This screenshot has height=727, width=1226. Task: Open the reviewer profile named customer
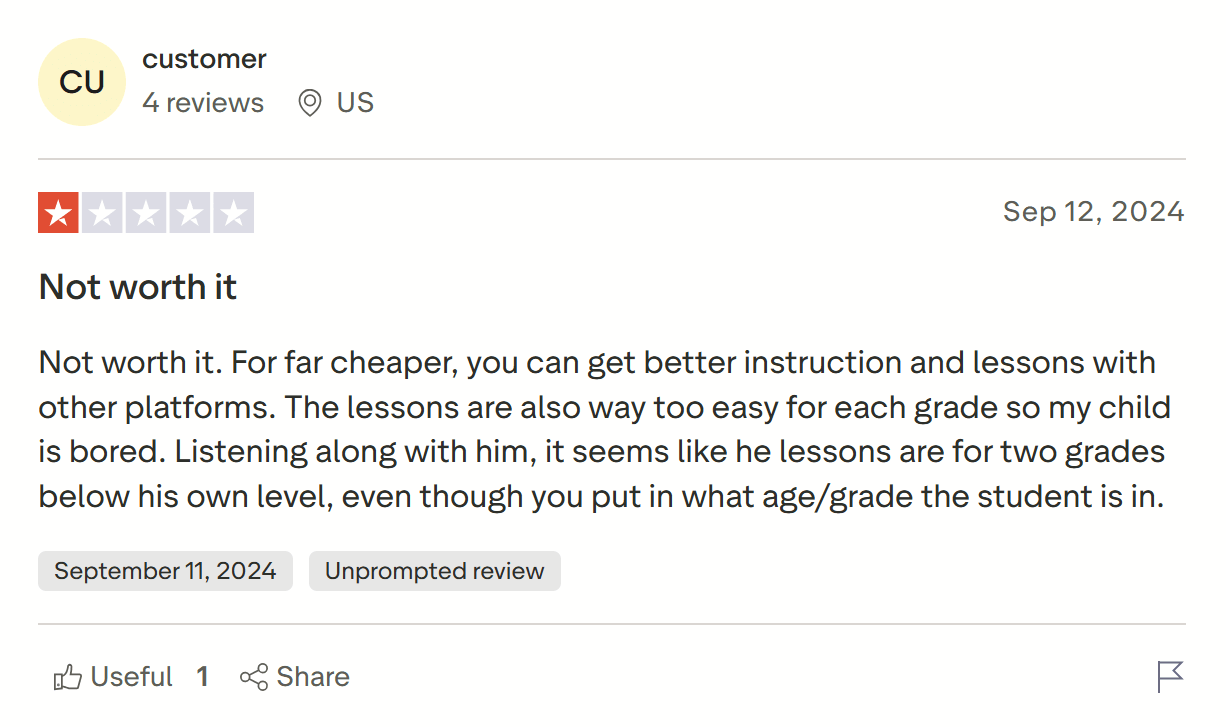[204, 58]
